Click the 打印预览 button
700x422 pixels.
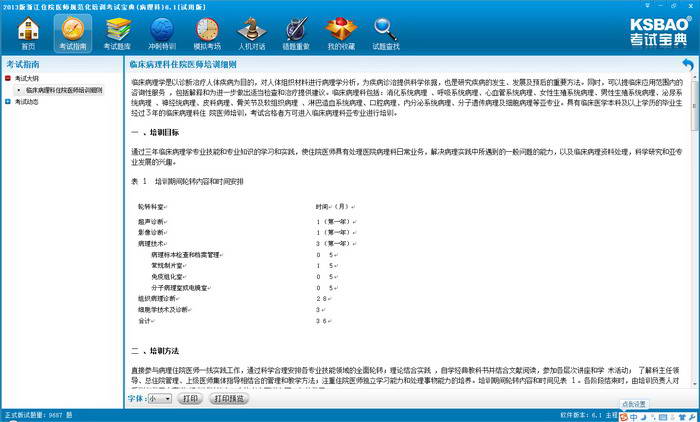tap(229, 399)
